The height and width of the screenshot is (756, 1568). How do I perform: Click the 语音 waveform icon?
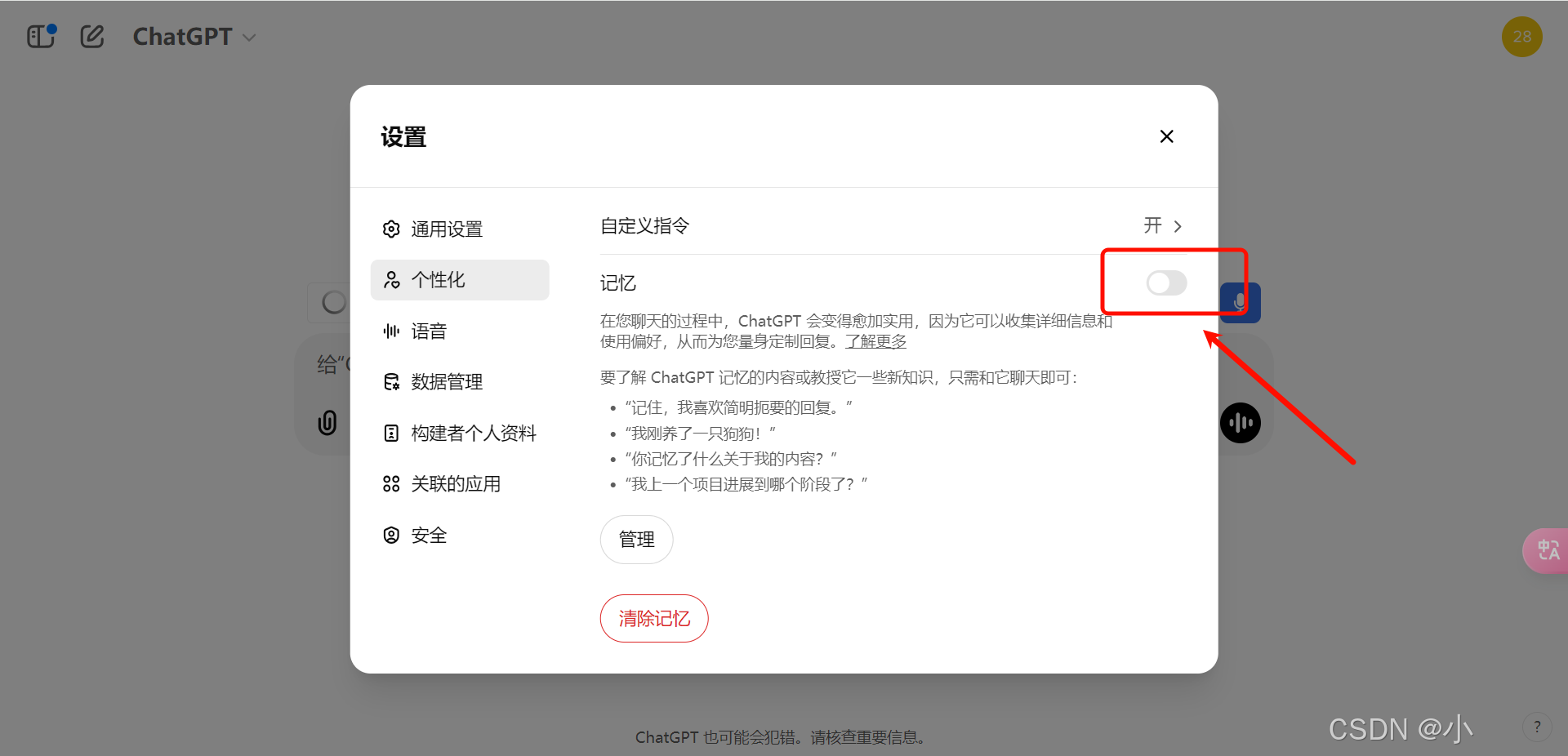(x=391, y=331)
